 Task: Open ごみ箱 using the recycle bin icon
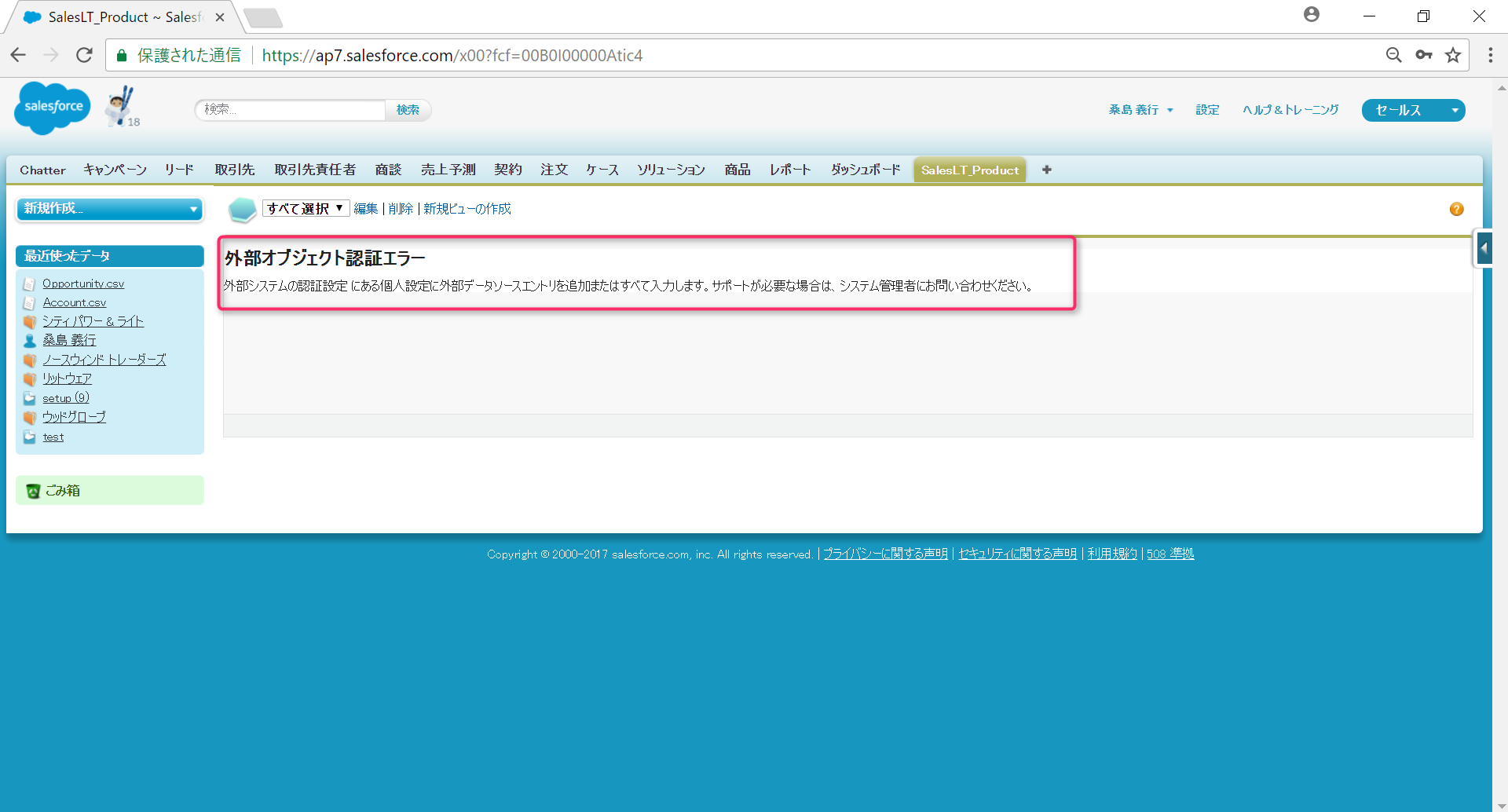[32, 489]
